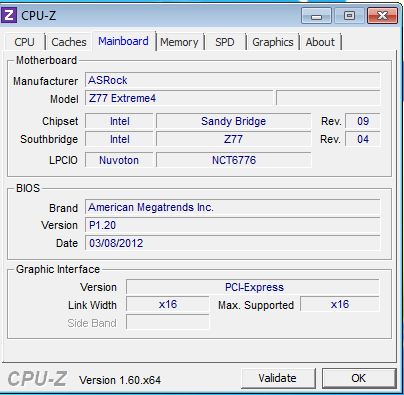Click the Chipset name Sandy Bridge
404x395 pixels.
pyautogui.click(x=234, y=121)
